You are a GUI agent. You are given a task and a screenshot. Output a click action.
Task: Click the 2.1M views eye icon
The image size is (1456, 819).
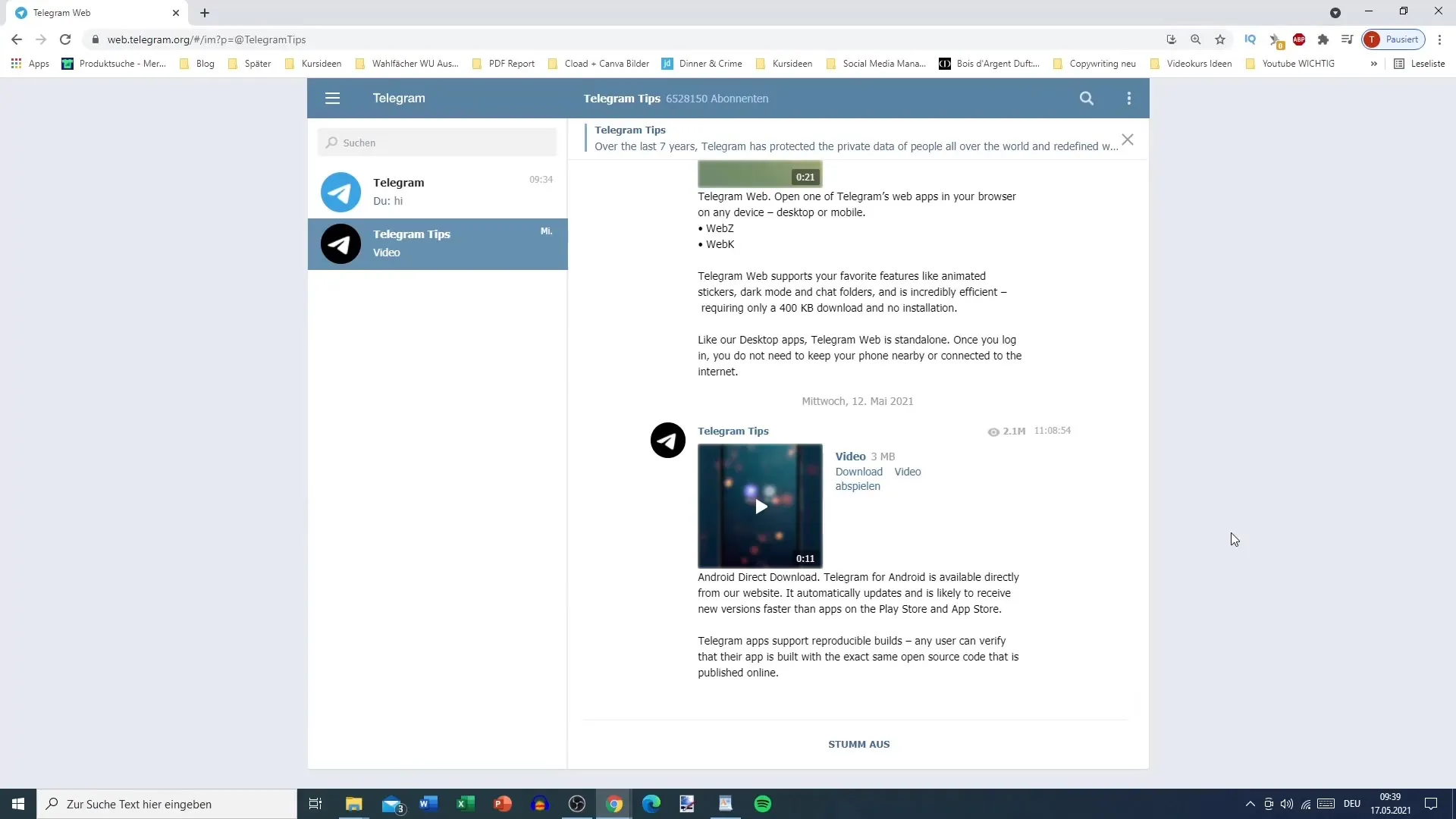point(993,431)
